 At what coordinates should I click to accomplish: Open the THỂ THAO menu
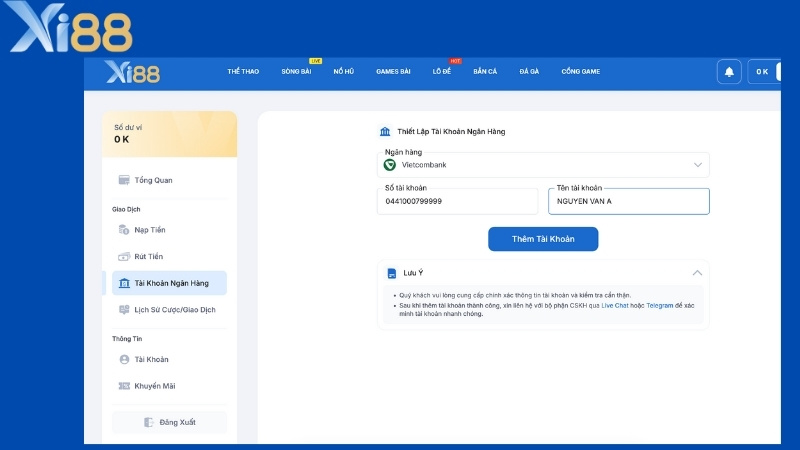point(243,71)
